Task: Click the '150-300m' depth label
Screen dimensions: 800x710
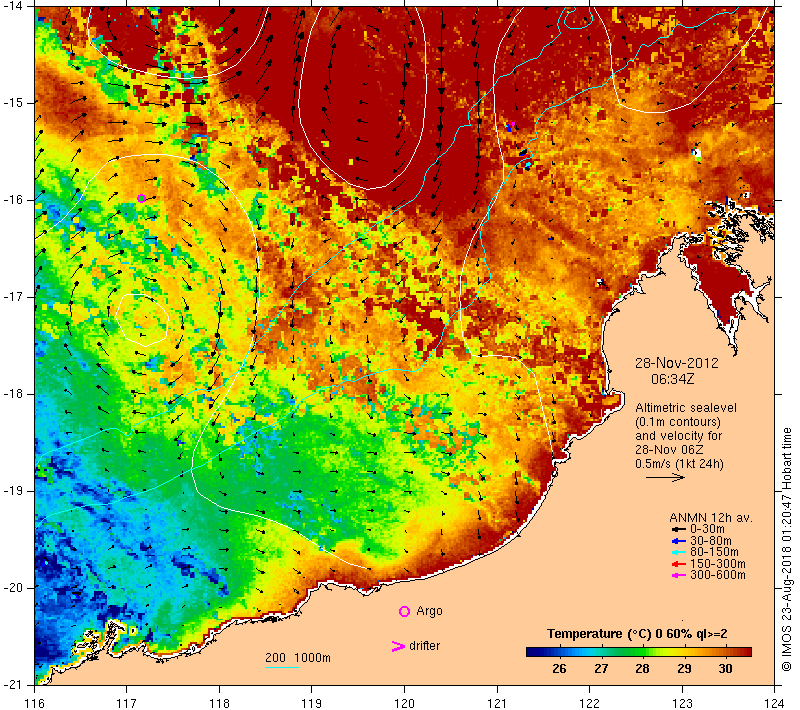Action: (x=717, y=564)
